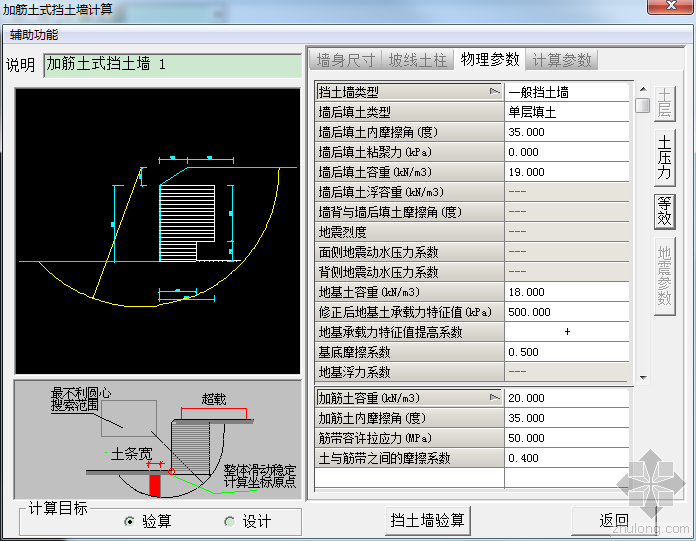Switch to the 计算参数 tab

point(562,60)
